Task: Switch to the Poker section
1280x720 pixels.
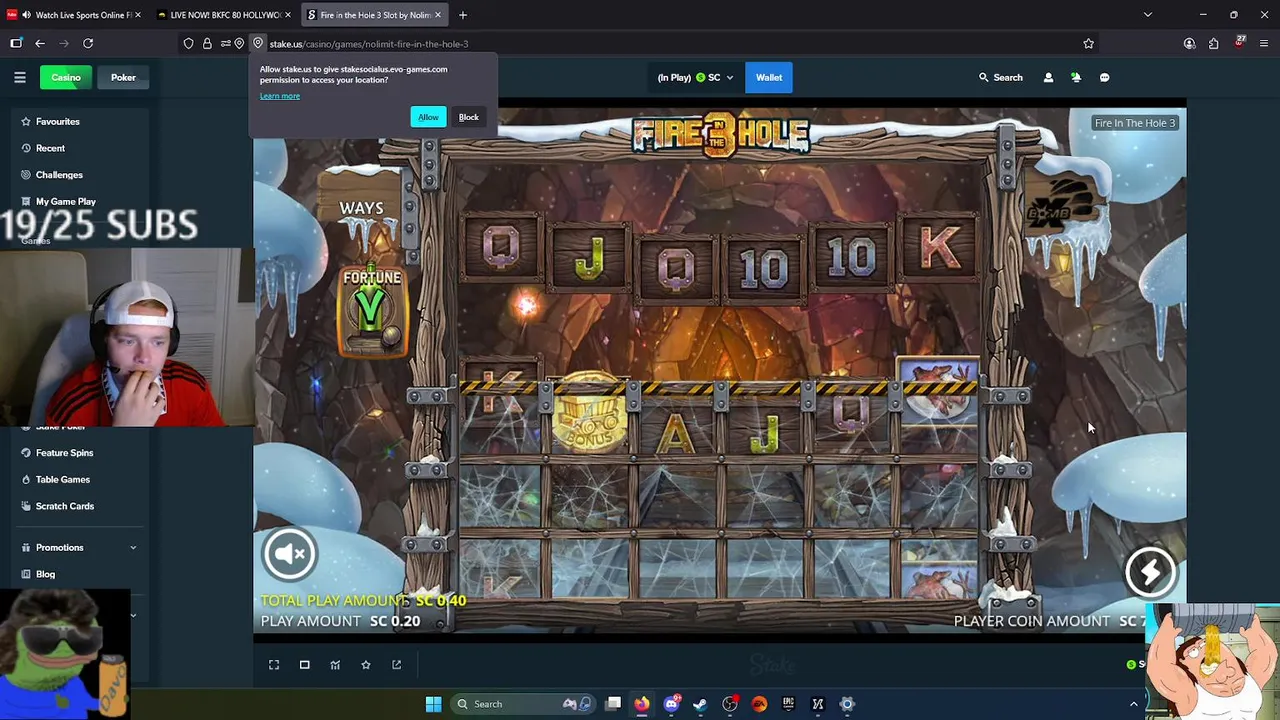Action: pos(123,77)
